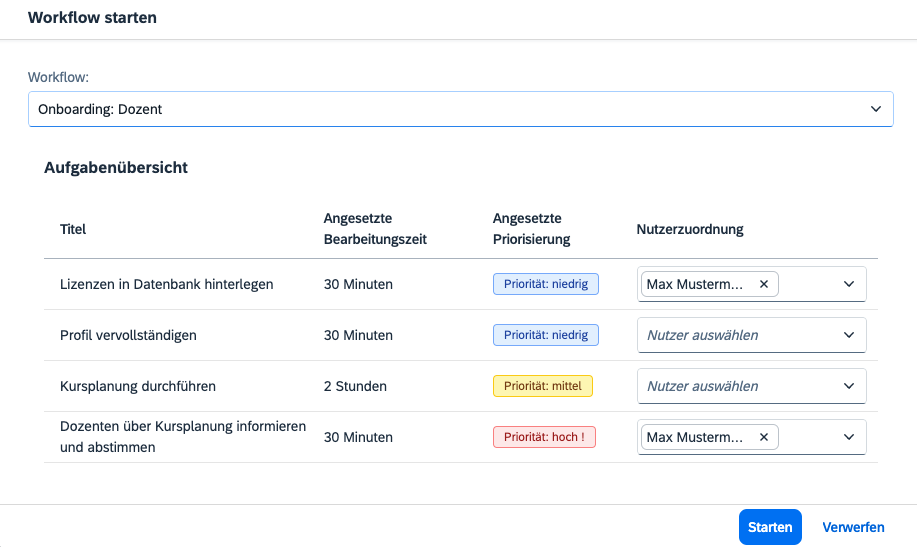Screen dimensions: 917x547
Task: Expand user dropdown for Dozenten über Kursplanung informieren
Action: 849,437
